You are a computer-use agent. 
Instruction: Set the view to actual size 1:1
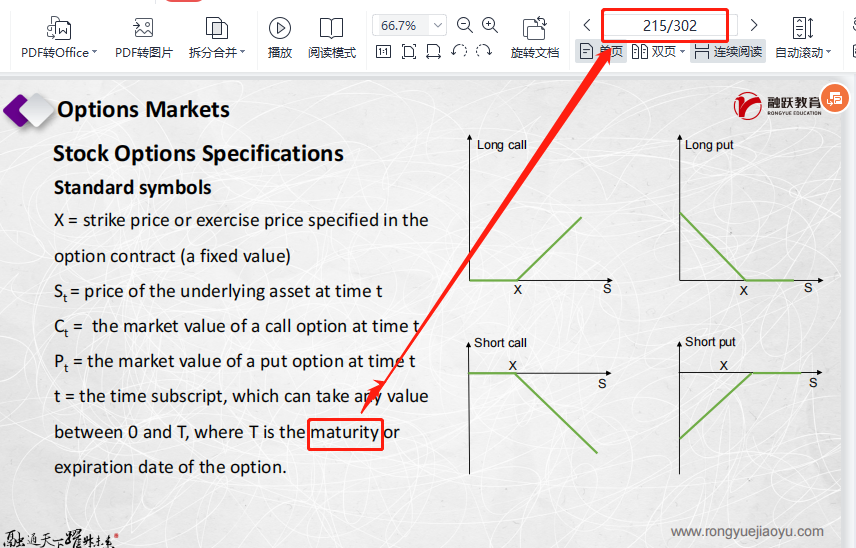click(x=384, y=51)
